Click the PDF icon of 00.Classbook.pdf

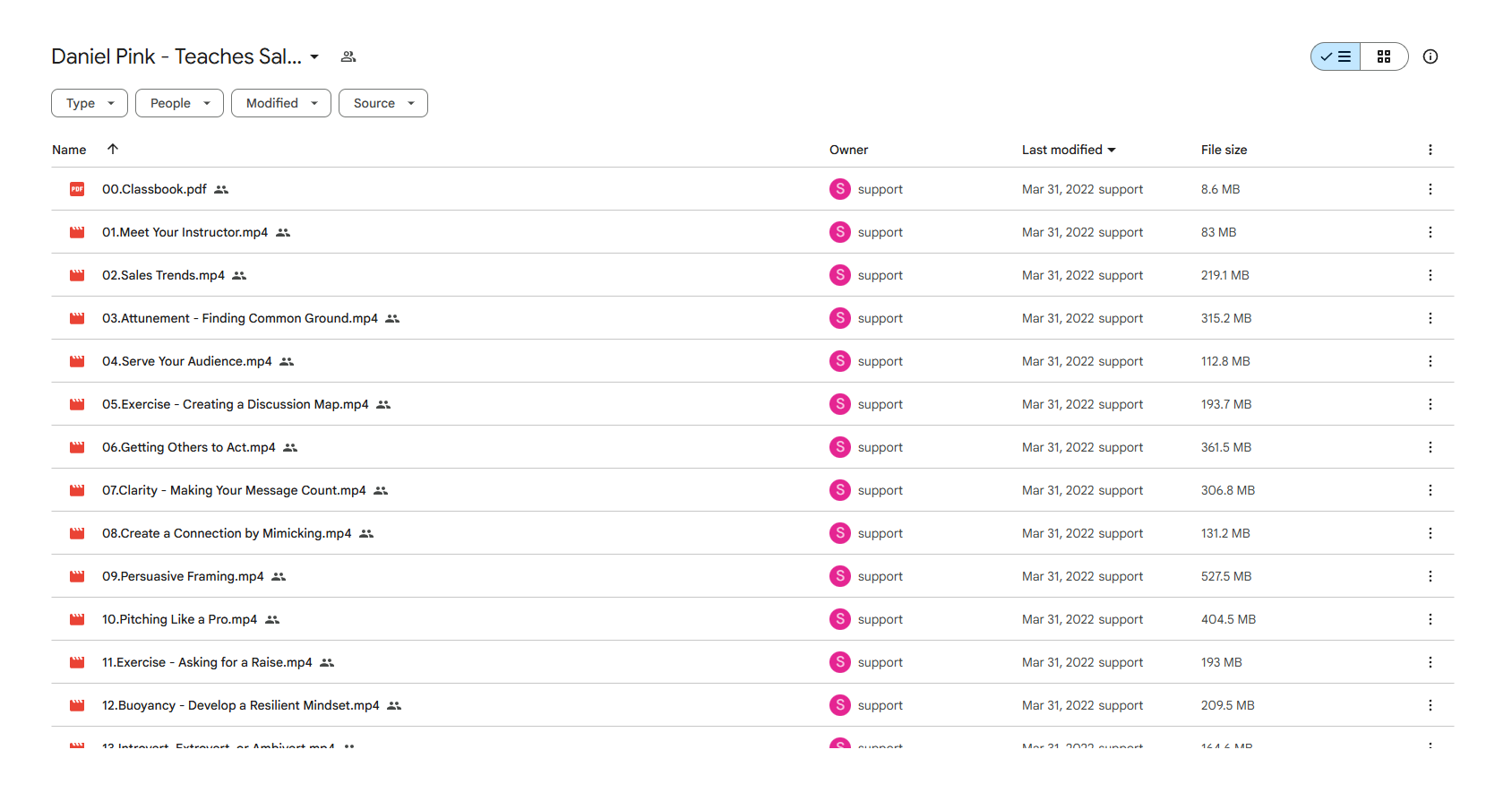click(77, 189)
